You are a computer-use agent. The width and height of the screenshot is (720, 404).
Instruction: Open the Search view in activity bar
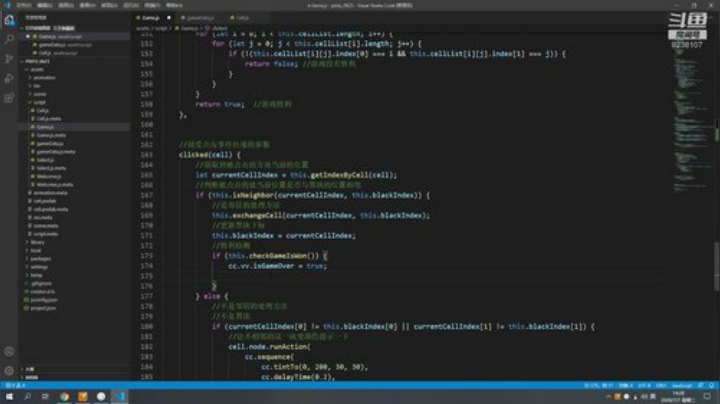pyautogui.click(x=9, y=39)
